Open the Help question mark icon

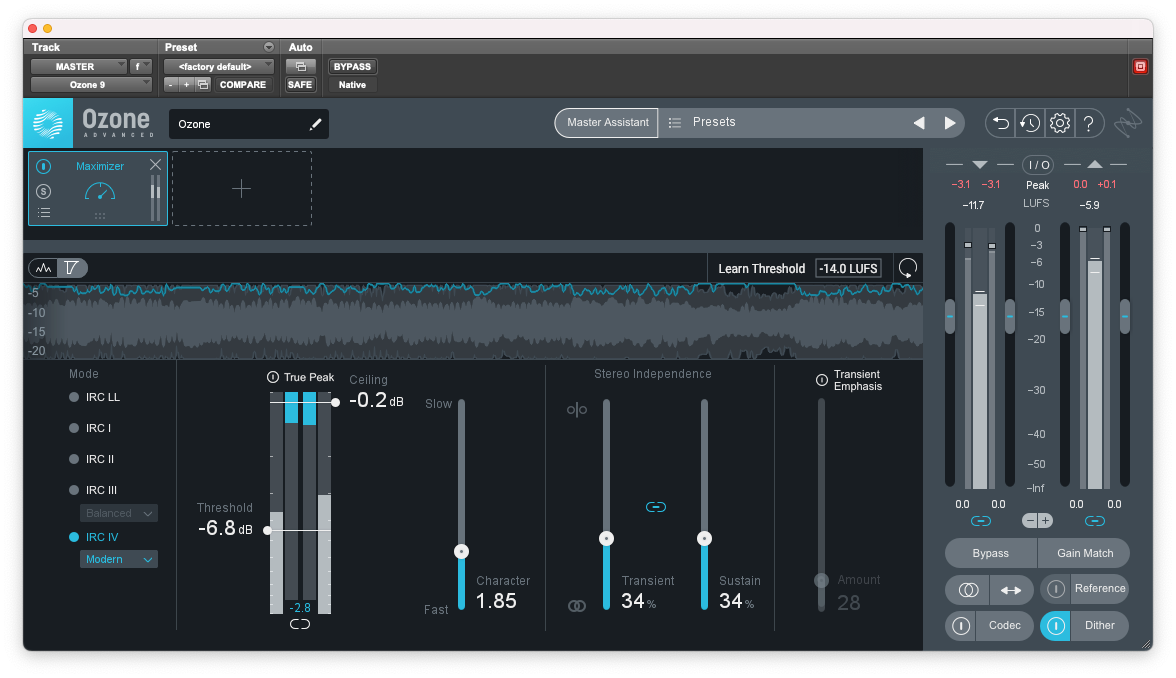pyautogui.click(x=1088, y=123)
